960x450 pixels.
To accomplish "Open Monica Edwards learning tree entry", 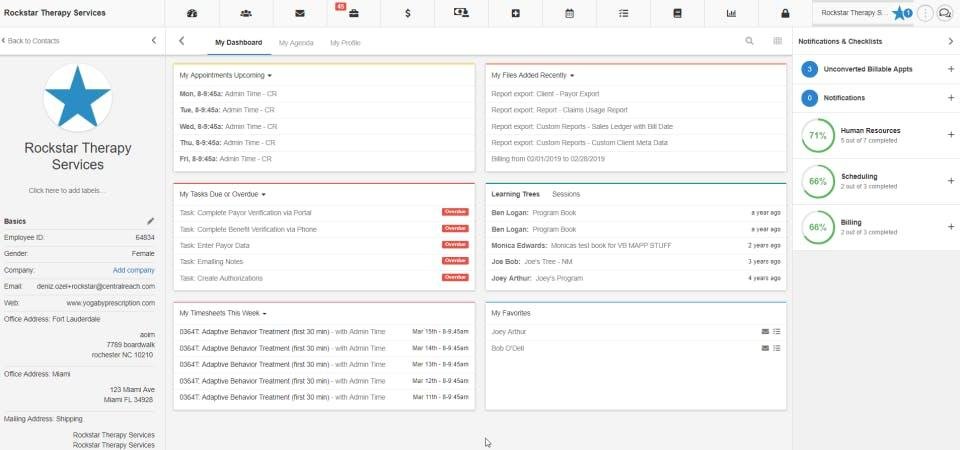I will [x=582, y=246].
